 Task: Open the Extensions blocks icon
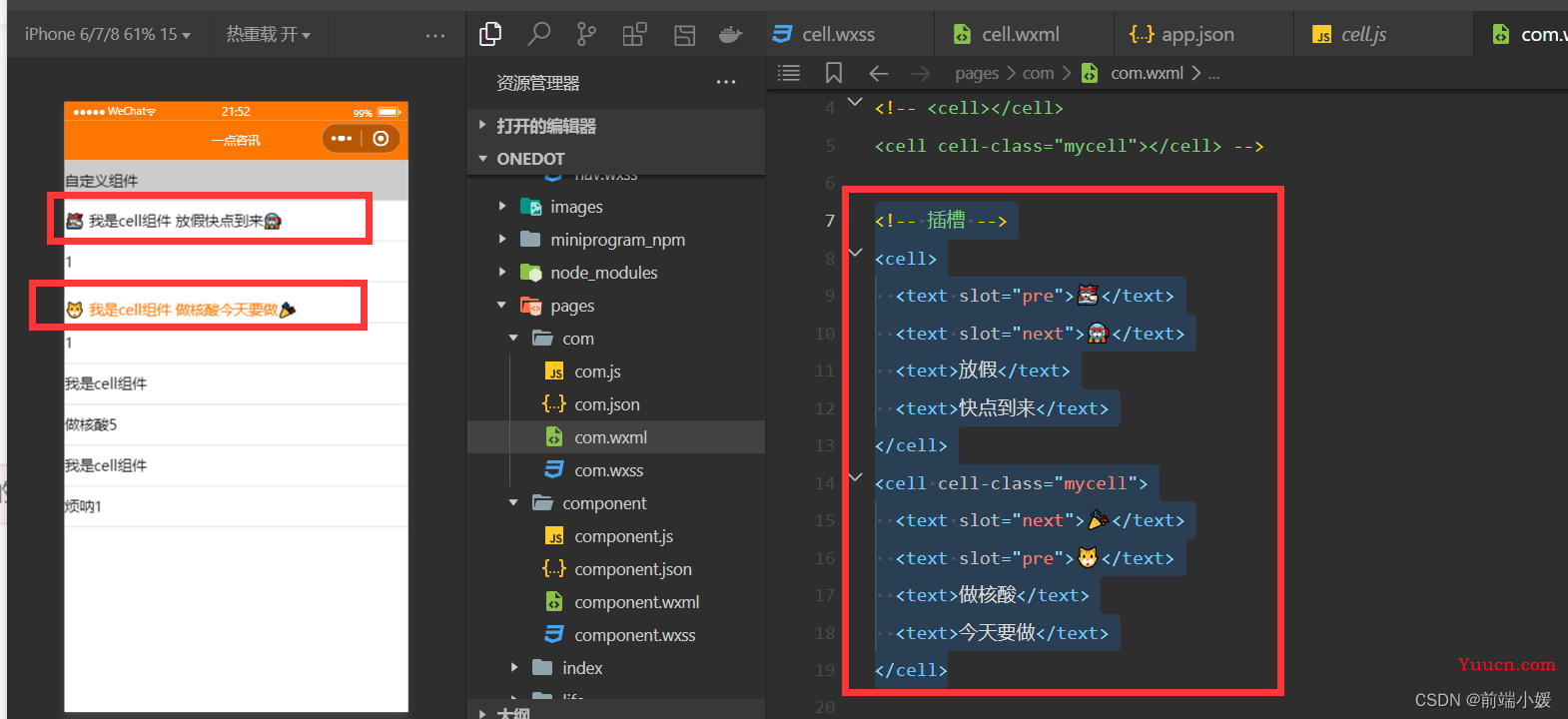tap(634, 35)
